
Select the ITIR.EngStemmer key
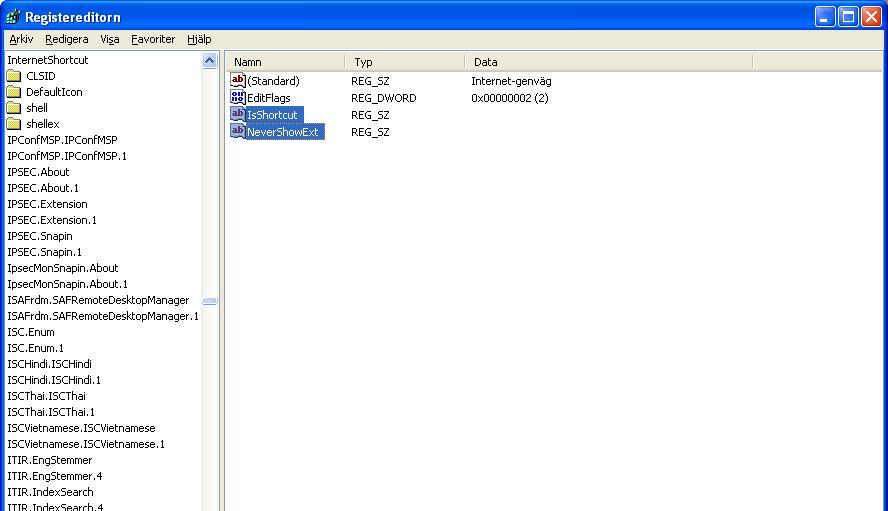[x=50, y=460]
